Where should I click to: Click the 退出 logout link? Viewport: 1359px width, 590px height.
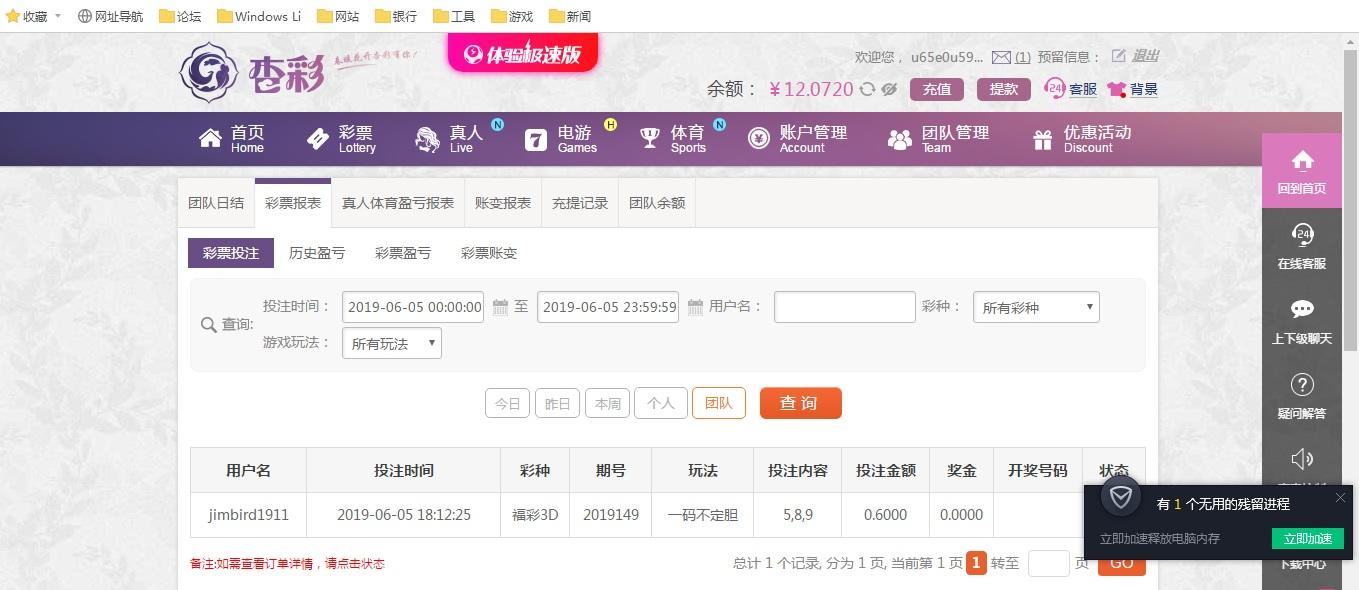(1145, 56)
